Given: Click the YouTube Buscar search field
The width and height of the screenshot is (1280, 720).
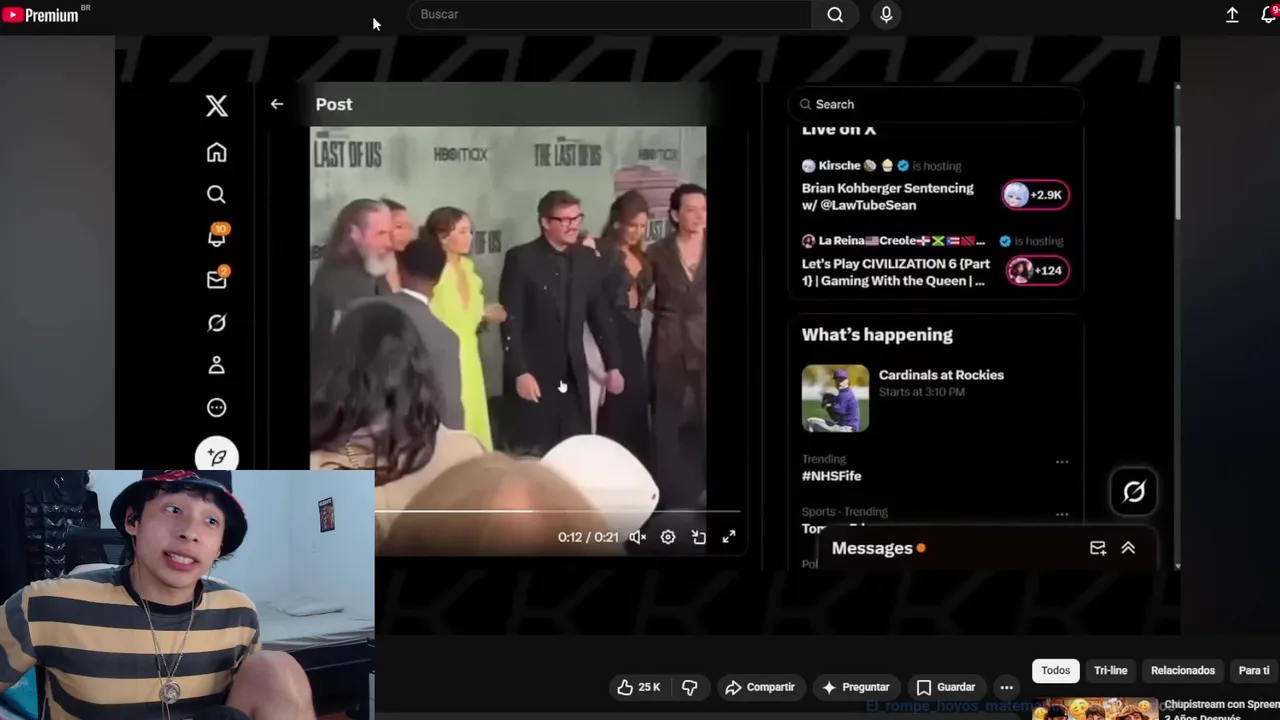Looking at the screenshot, I should point(610,14).
